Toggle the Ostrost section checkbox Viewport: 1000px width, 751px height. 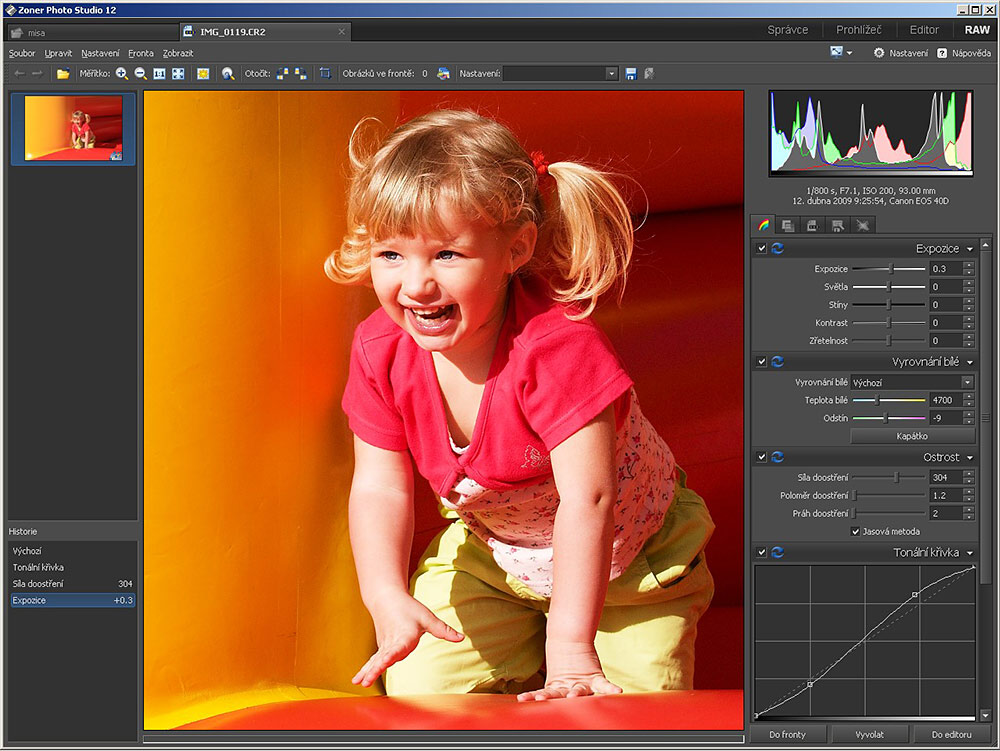point(761,457)
